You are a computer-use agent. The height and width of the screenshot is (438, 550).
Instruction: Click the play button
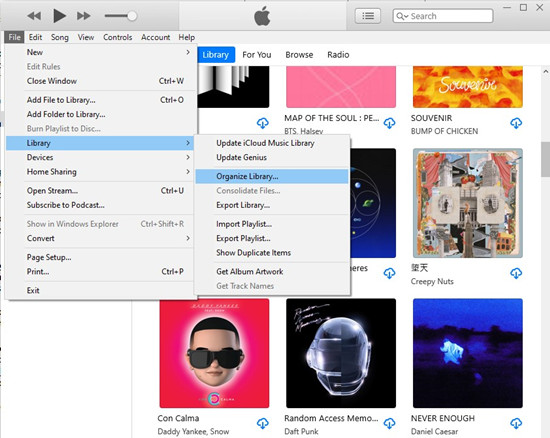59,16
